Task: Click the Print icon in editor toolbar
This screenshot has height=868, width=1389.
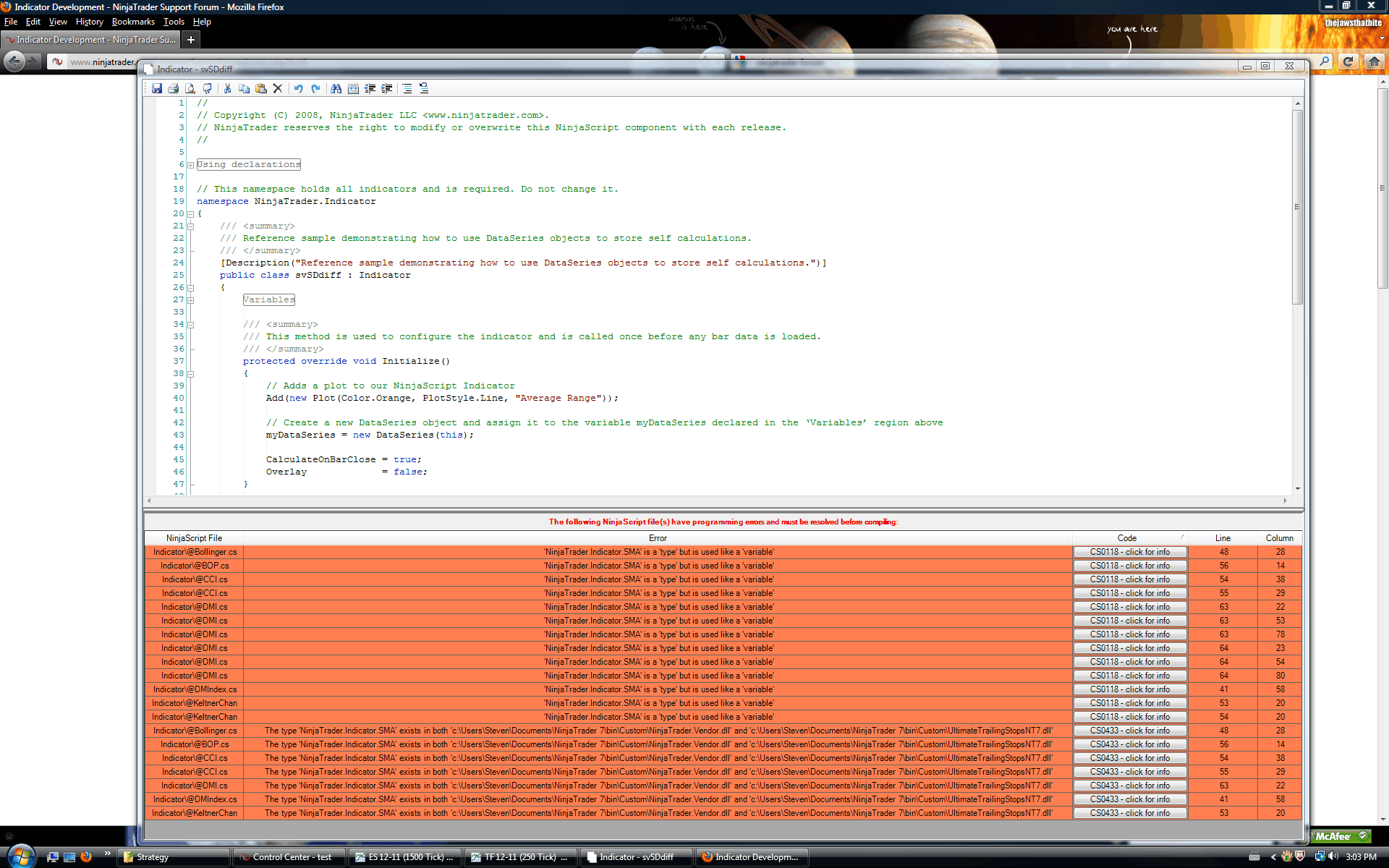Action: [174, 88]
